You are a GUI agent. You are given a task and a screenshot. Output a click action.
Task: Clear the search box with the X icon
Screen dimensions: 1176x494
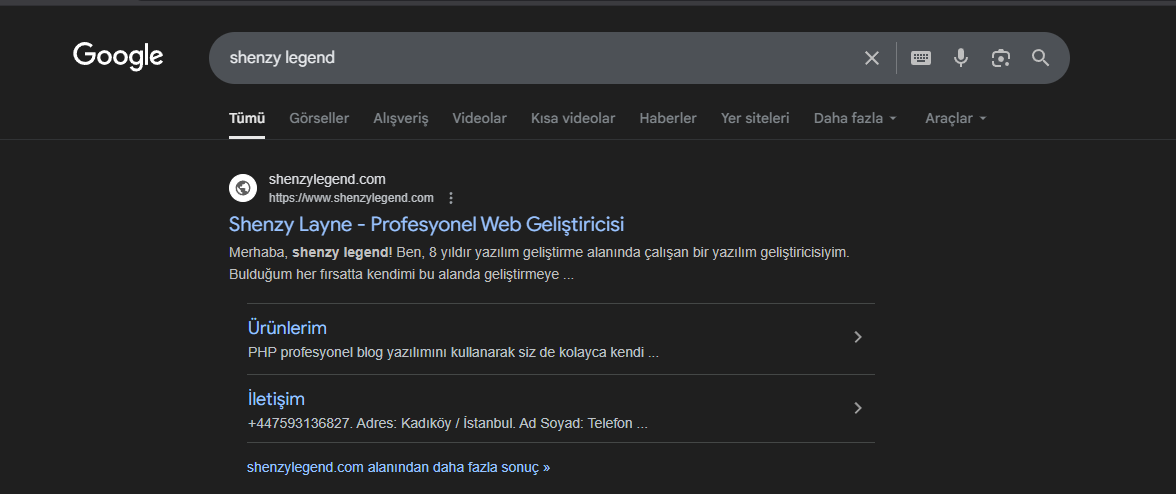click(872, 58)
